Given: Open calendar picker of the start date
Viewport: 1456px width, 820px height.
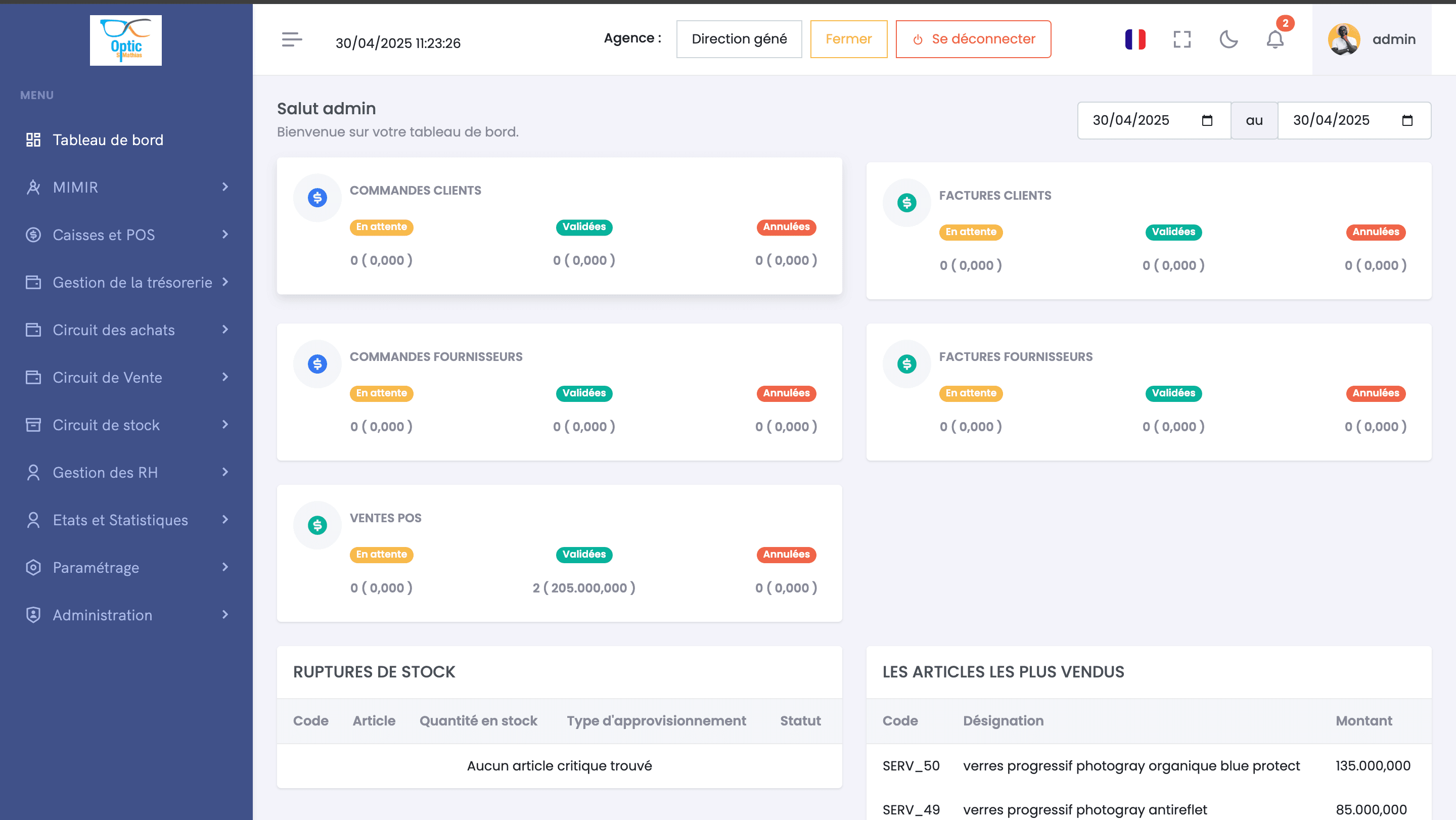Looking at the screenshot, I should click(1207, 120).
